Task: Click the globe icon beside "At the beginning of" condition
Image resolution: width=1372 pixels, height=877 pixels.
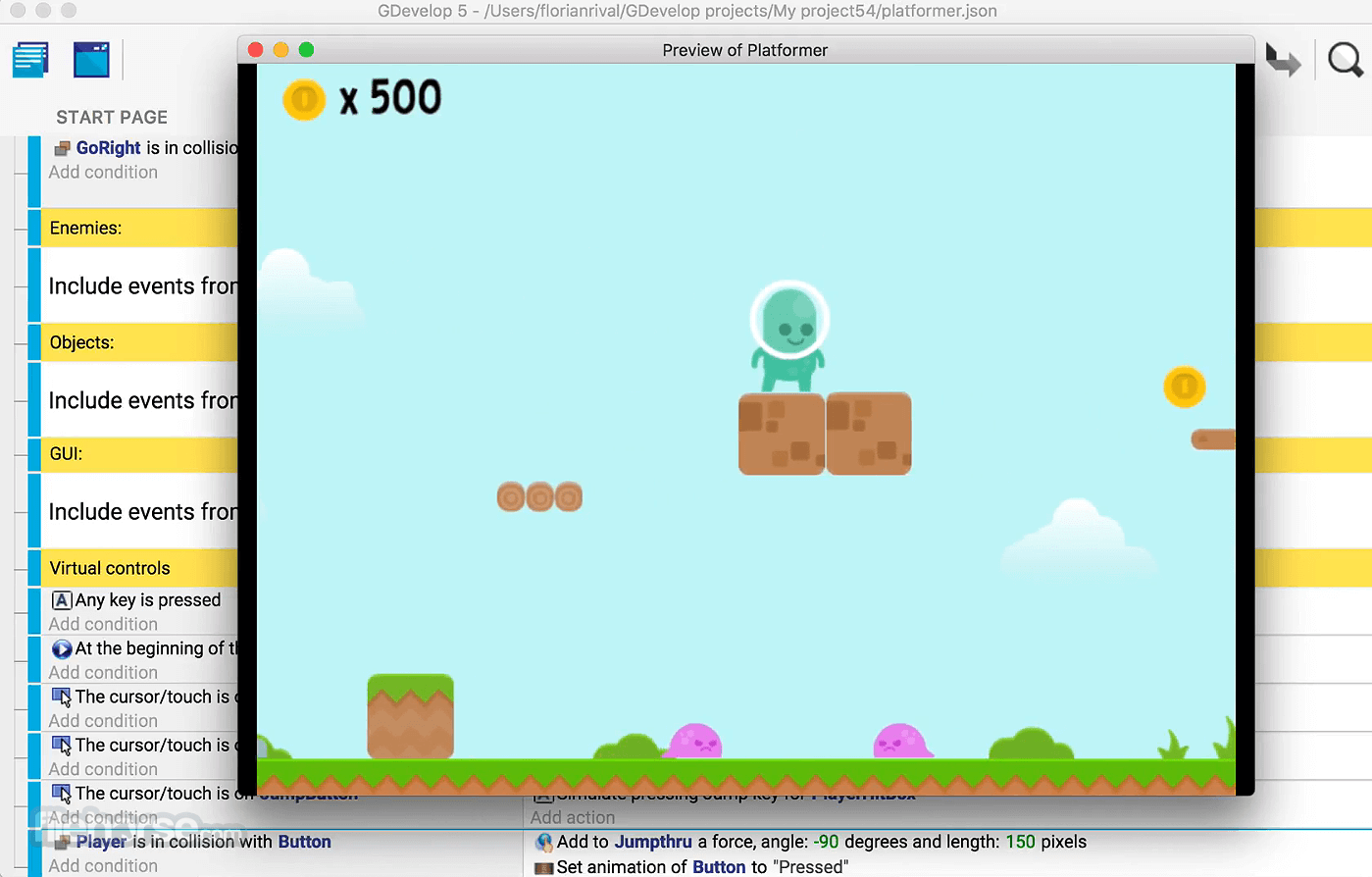Action: pyautogui.click(x=61, y=647)
